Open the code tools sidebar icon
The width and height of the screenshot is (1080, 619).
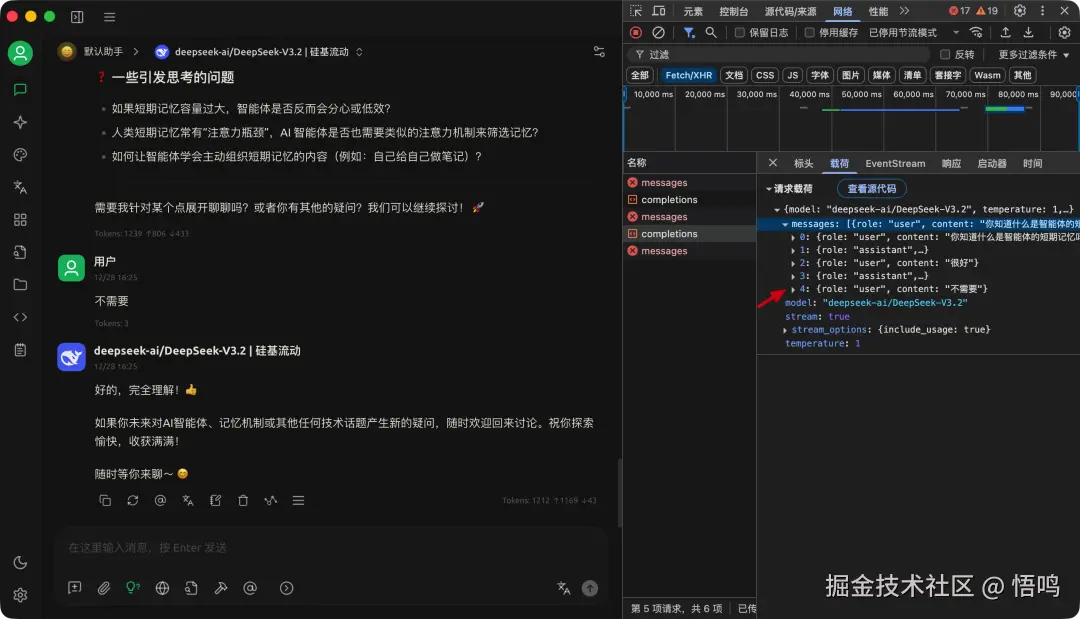coord(20,317)
